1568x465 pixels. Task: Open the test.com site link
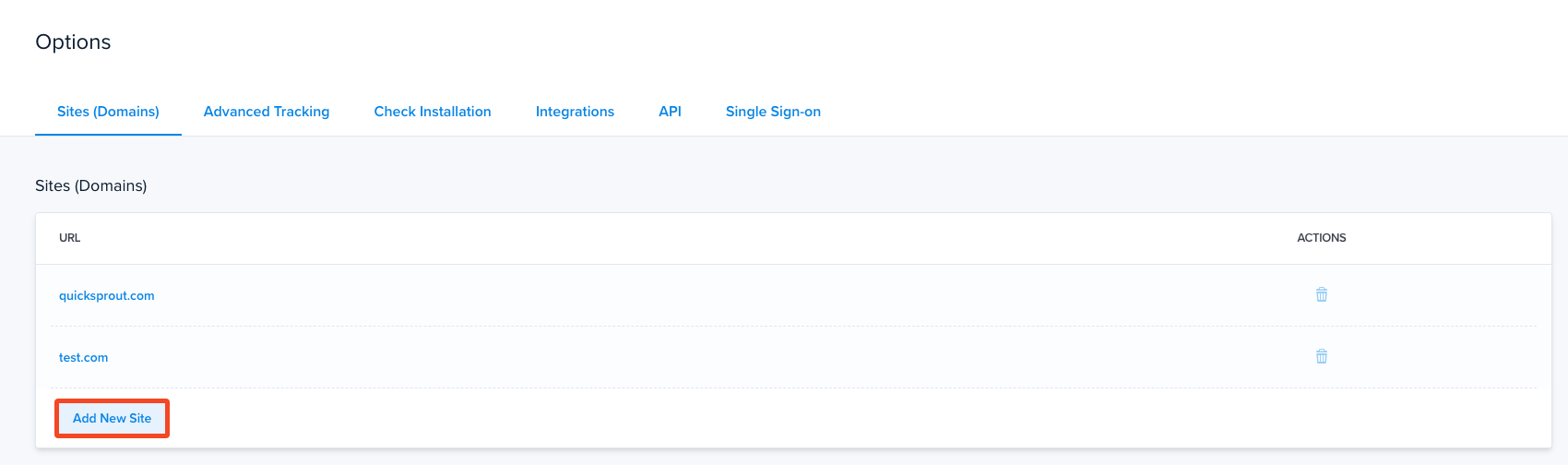[x=83, y=358]
